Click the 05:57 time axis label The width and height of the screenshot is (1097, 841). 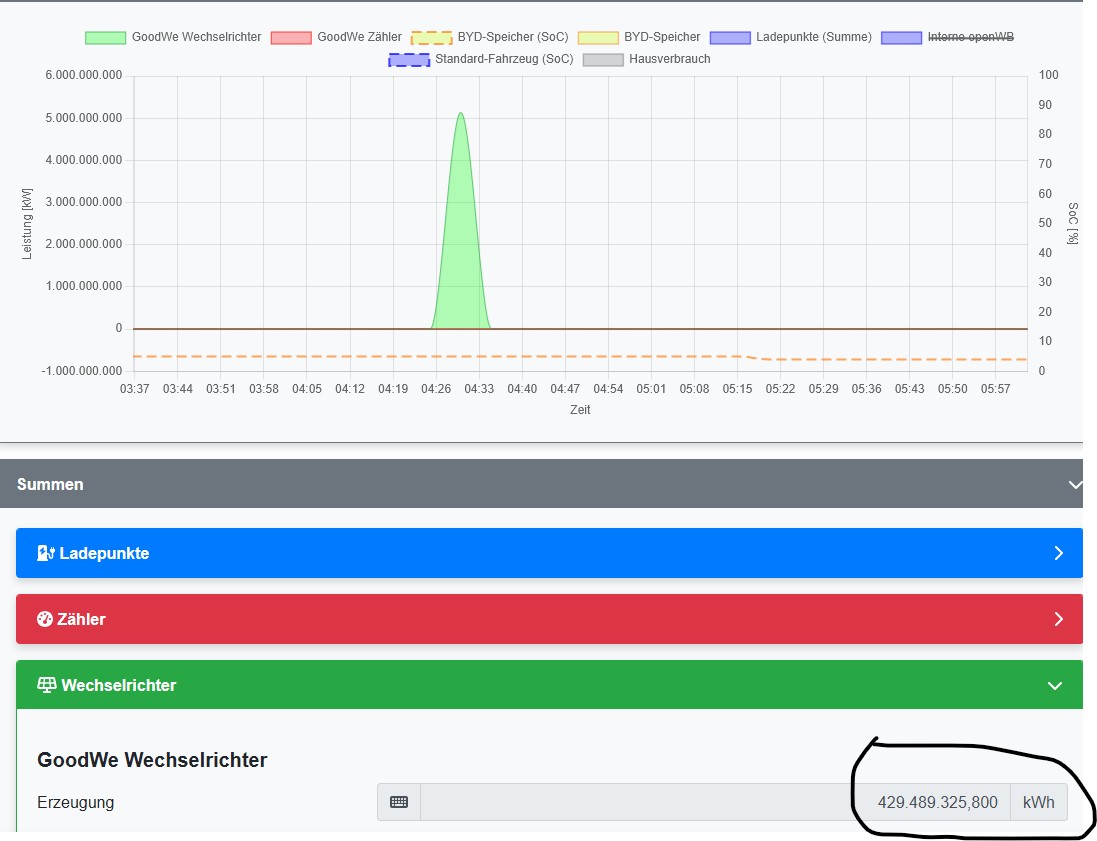[995, 388]
